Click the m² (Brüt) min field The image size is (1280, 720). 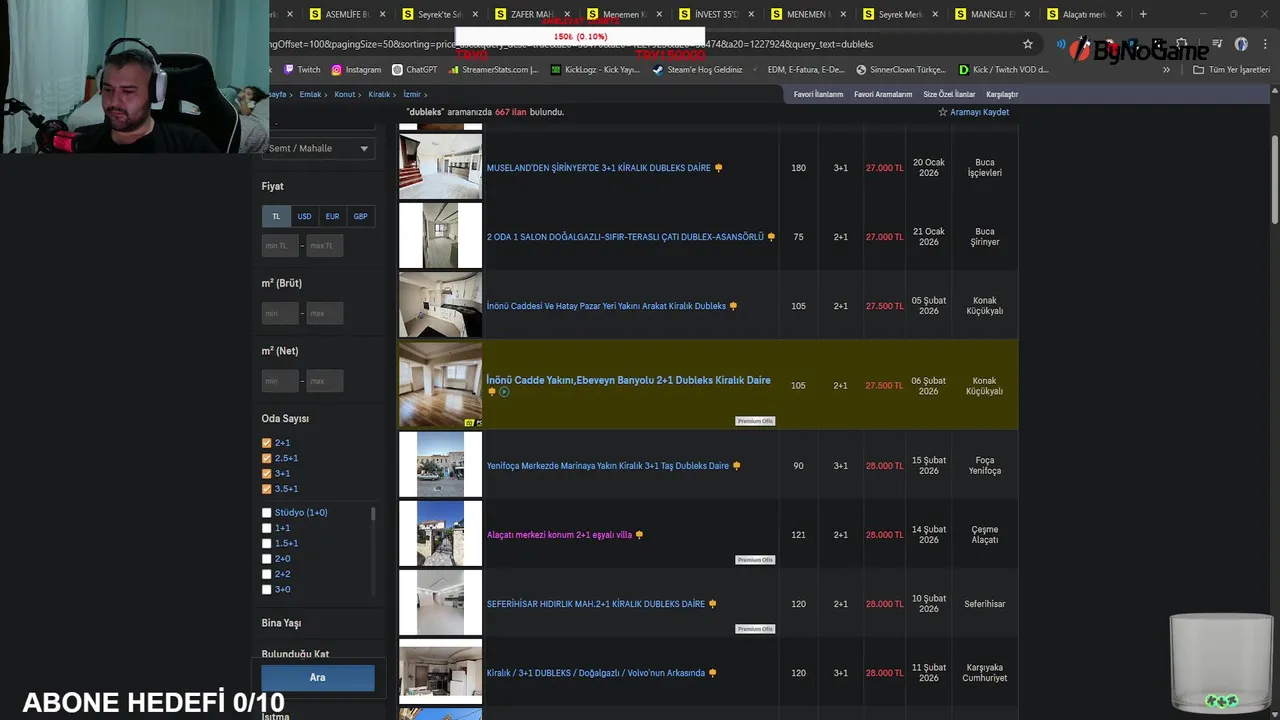point(279,313)
